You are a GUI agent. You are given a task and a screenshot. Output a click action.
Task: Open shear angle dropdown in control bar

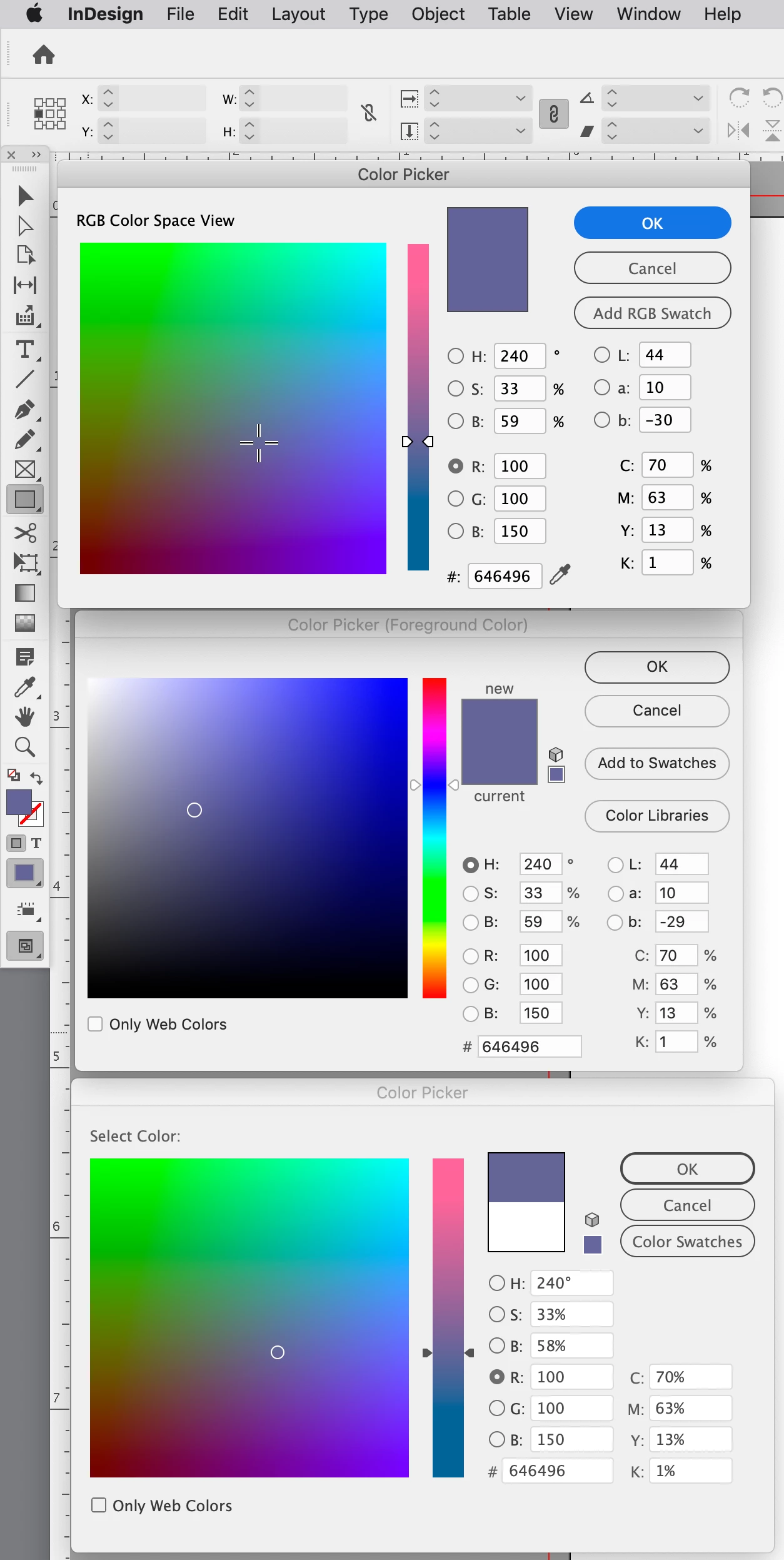coord(698,131)
